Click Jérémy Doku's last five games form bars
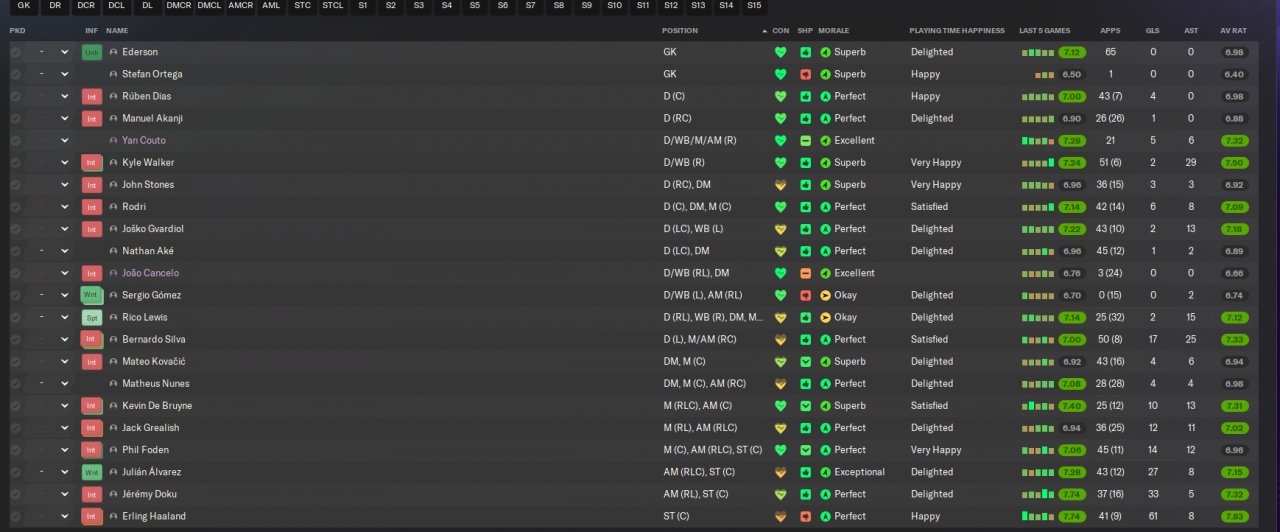The image size is (1280, 532). [1038, 494]
